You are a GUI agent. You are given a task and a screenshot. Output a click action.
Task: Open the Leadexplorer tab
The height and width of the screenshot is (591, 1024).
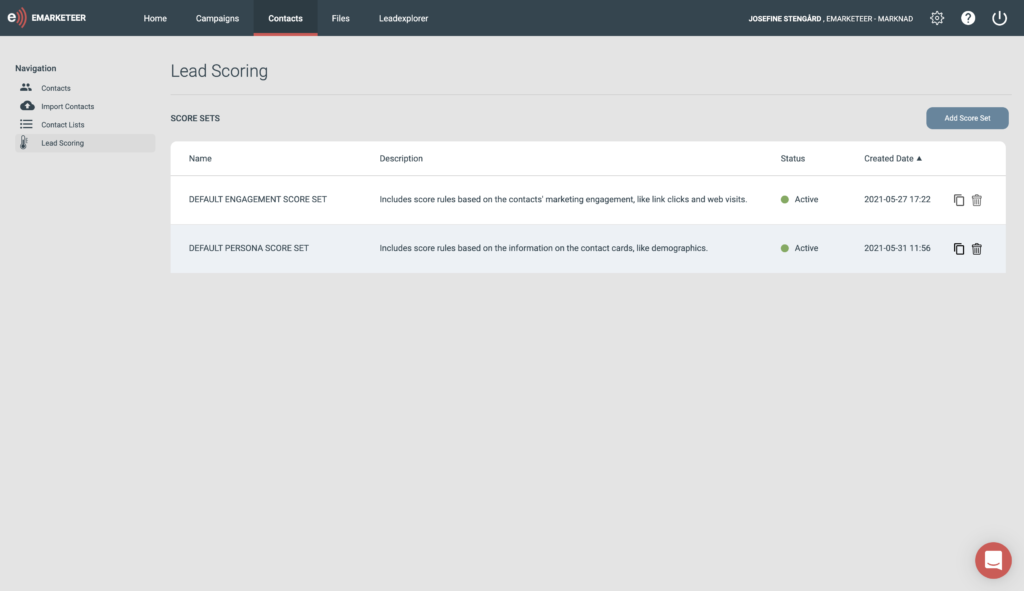[404, 18]
